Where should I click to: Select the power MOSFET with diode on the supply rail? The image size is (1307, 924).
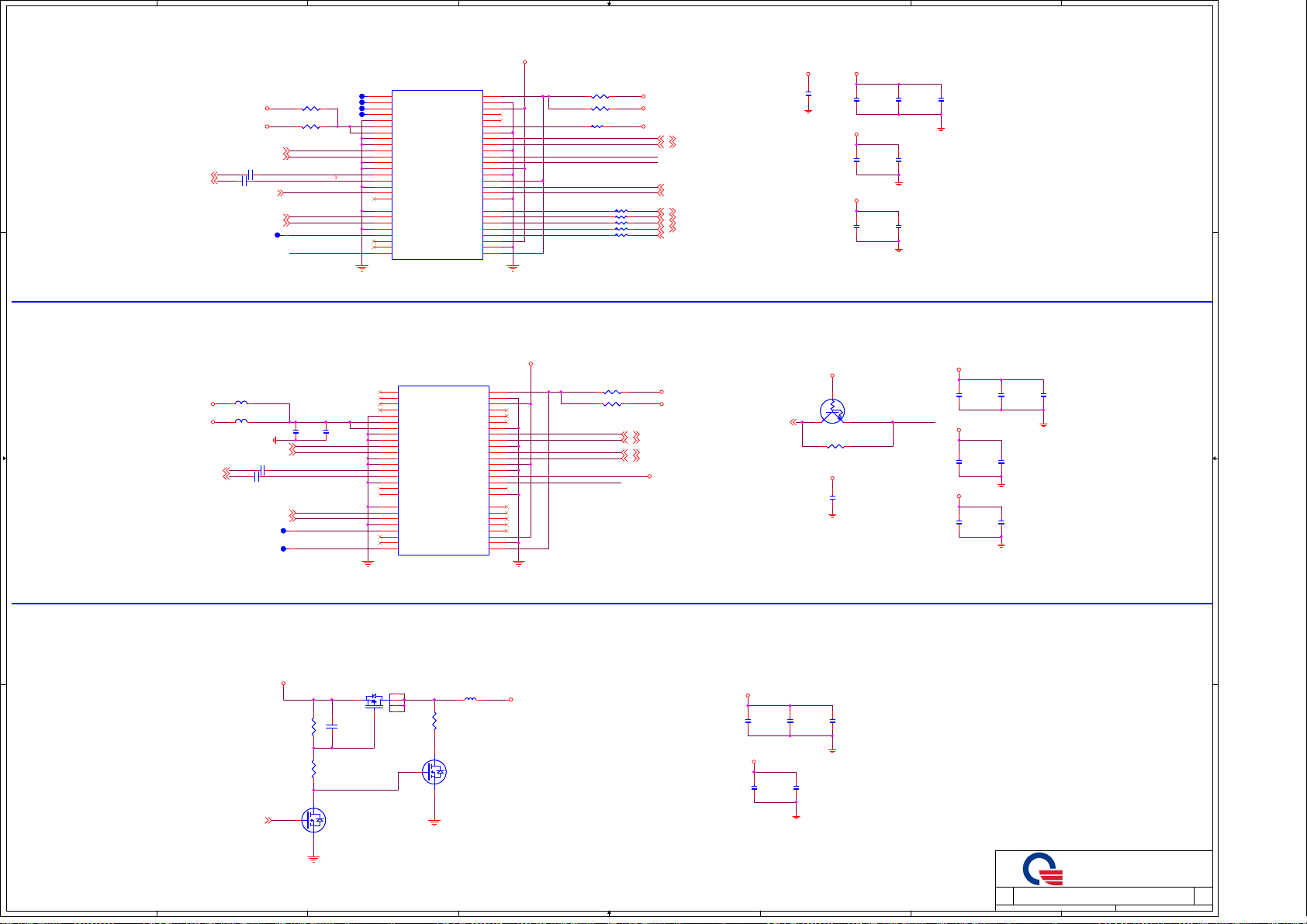click(x=374, y=702)
